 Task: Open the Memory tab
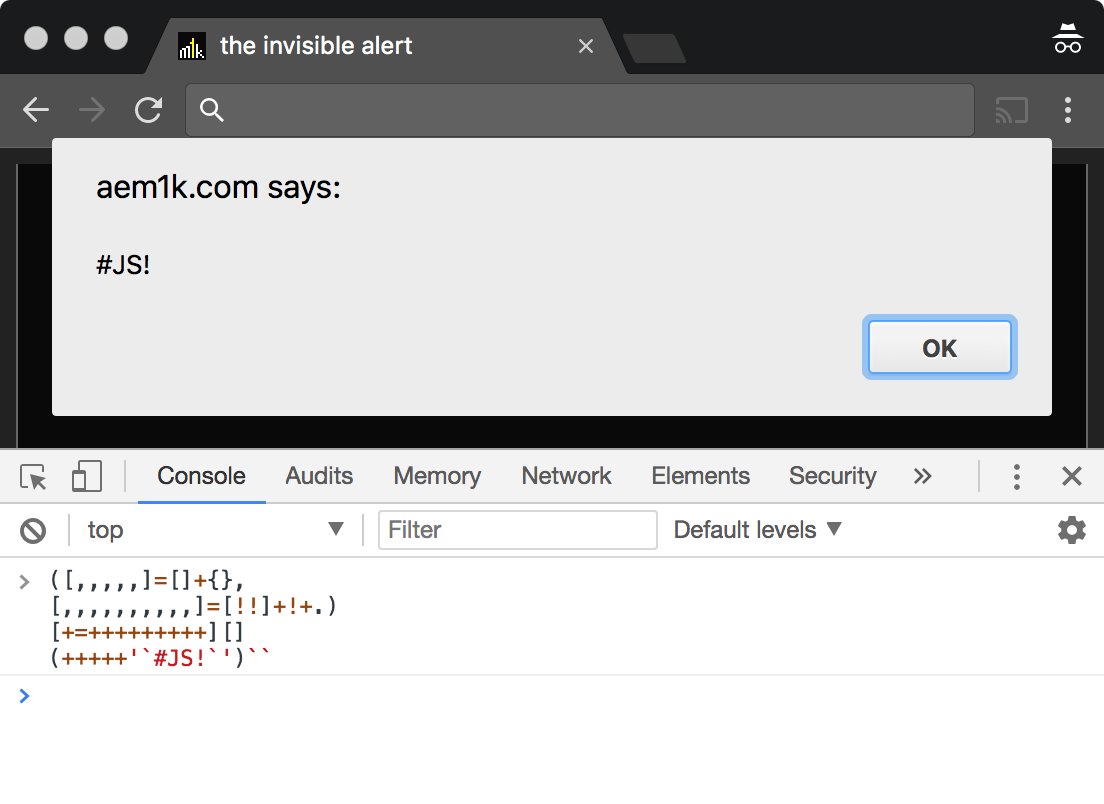click(x=437, y=476)
